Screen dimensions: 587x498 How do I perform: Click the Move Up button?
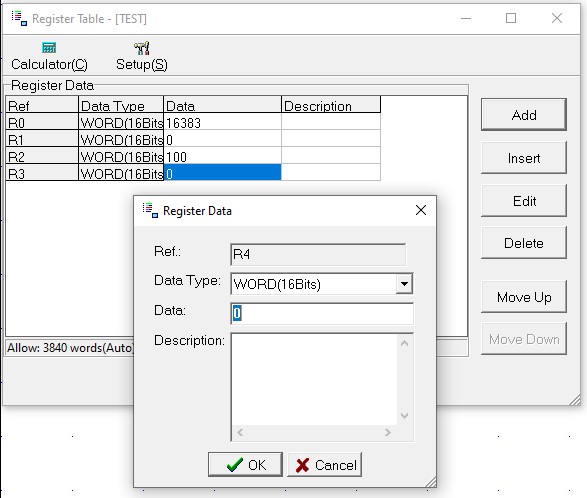524,297
